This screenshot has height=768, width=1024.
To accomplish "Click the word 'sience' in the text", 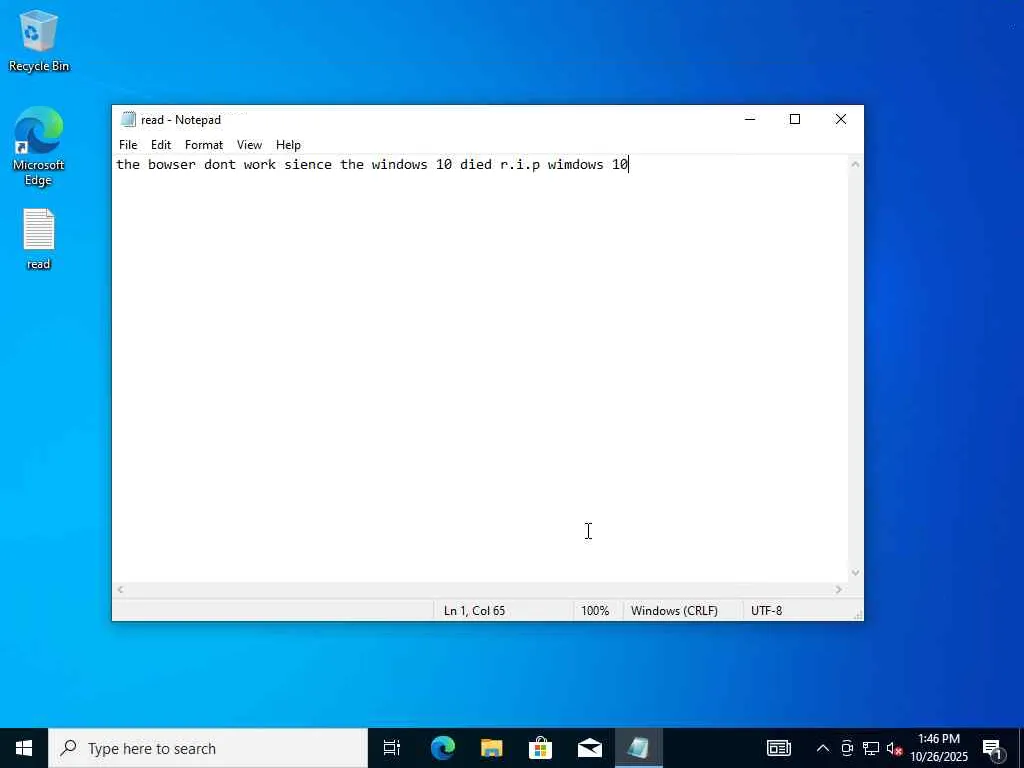I will tap(308, 165).
